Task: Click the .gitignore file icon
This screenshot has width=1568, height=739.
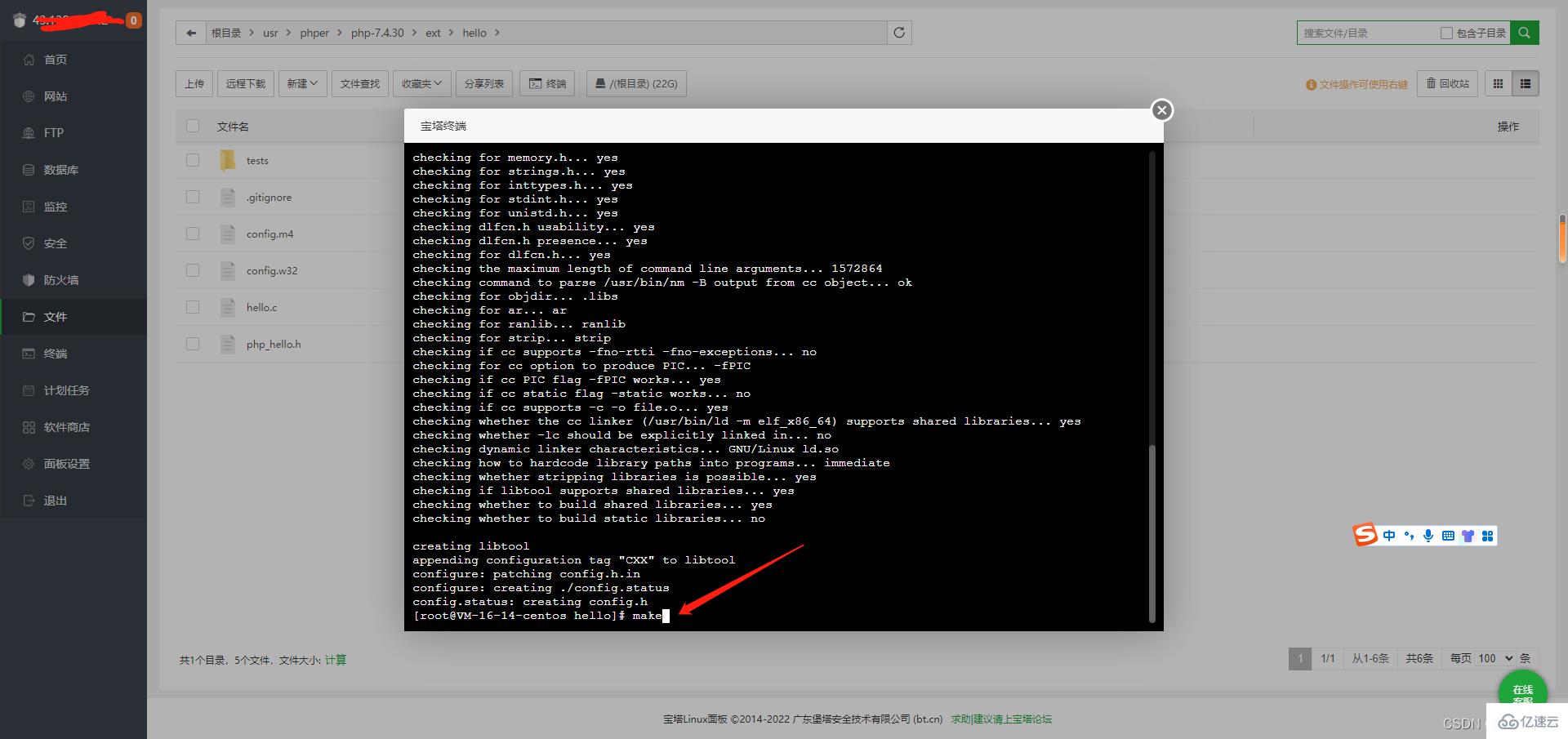Action: [228, 197]
